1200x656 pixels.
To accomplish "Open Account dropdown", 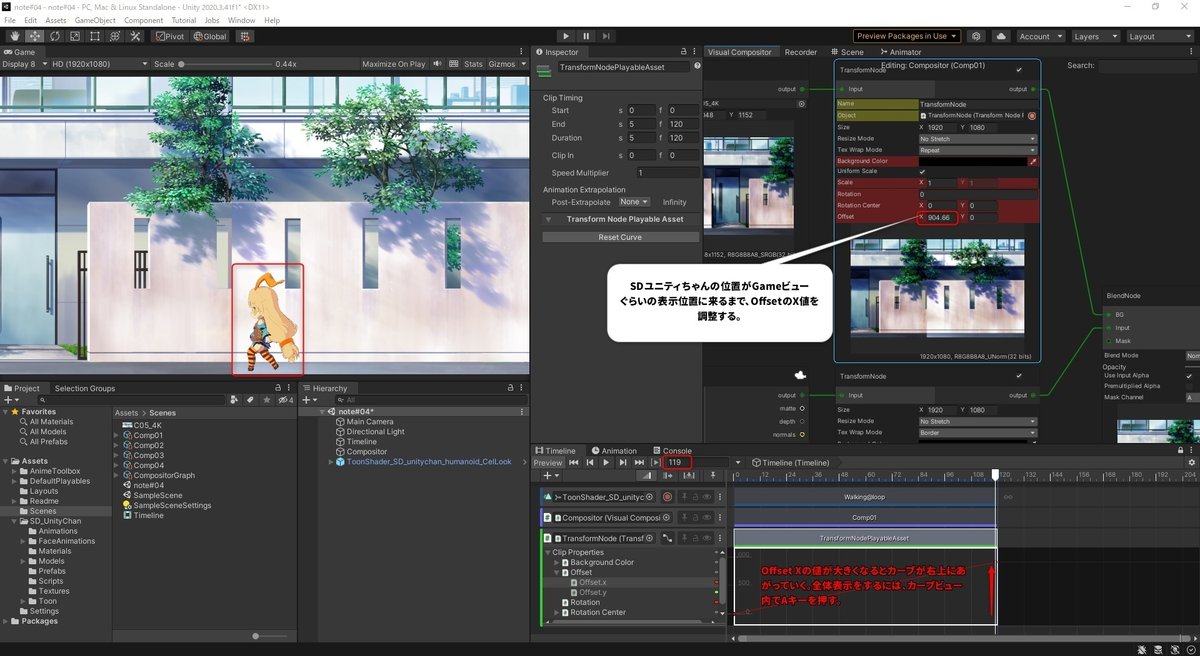I will click(1040, 36).
